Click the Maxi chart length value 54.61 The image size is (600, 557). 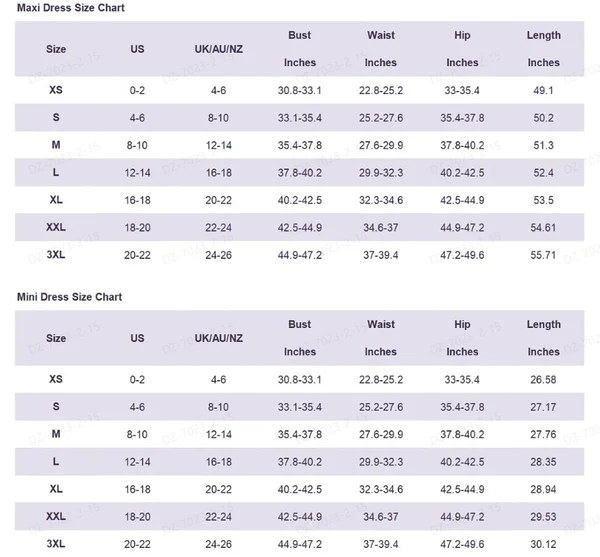pos(544,228)
